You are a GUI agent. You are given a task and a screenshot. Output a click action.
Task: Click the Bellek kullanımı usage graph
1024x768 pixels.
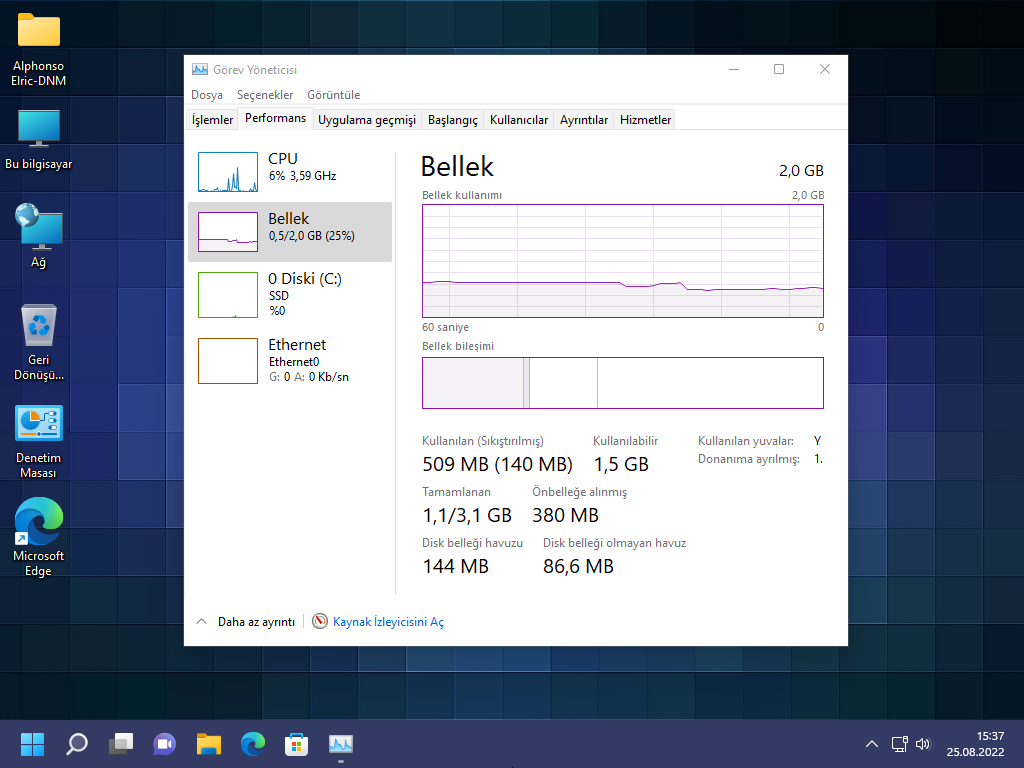pyautogui.click(x=622, y=260)
